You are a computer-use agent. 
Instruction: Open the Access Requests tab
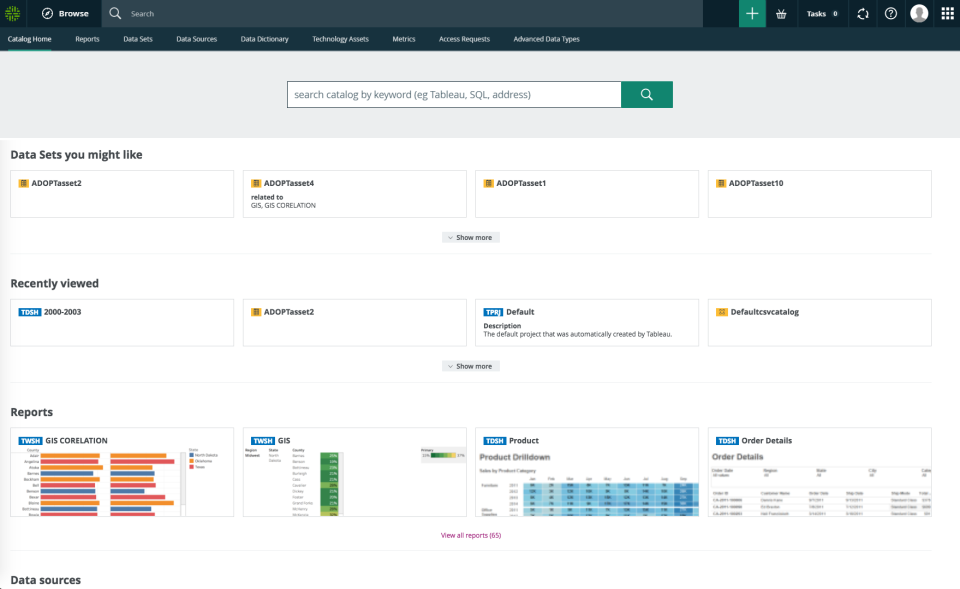tap(464, 39)
